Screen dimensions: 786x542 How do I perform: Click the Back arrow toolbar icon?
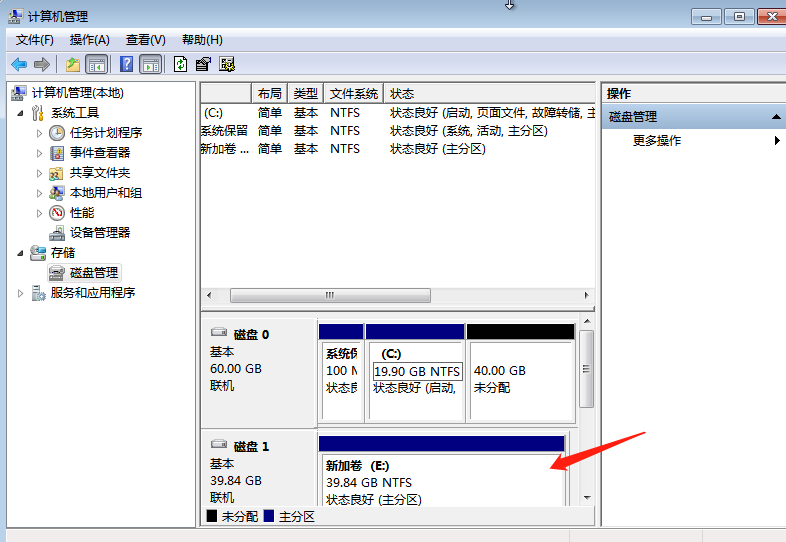coord(19,64)
